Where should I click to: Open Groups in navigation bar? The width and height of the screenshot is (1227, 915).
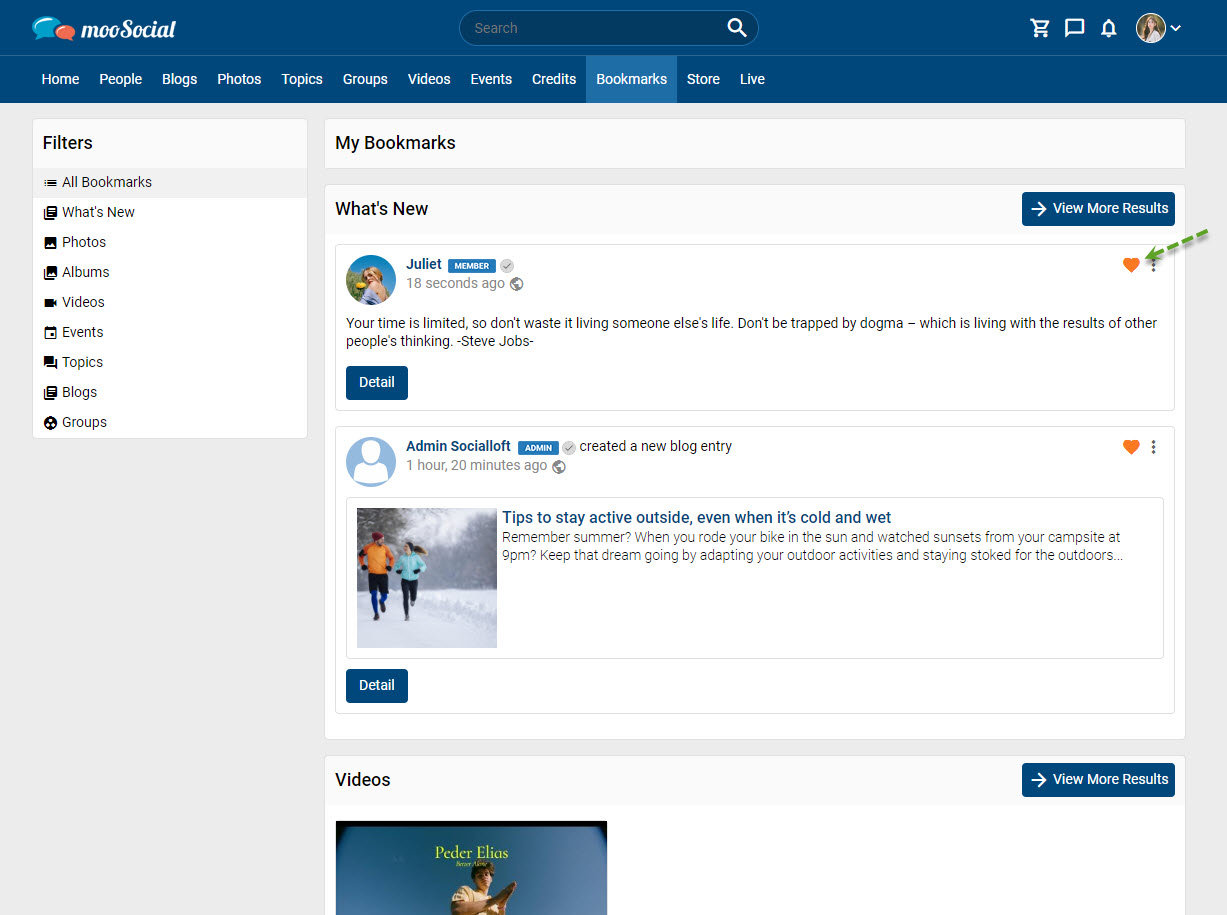pyautogui.click(x=365, y=79)
